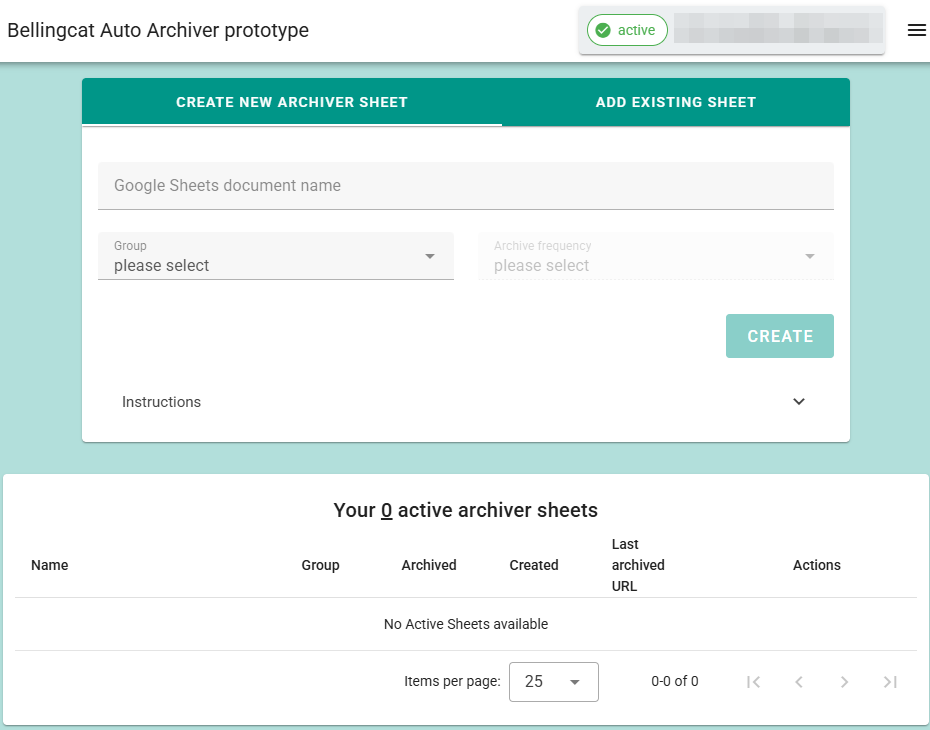
Task: Open the hamburger menu icon
Action: click(916, 30)
